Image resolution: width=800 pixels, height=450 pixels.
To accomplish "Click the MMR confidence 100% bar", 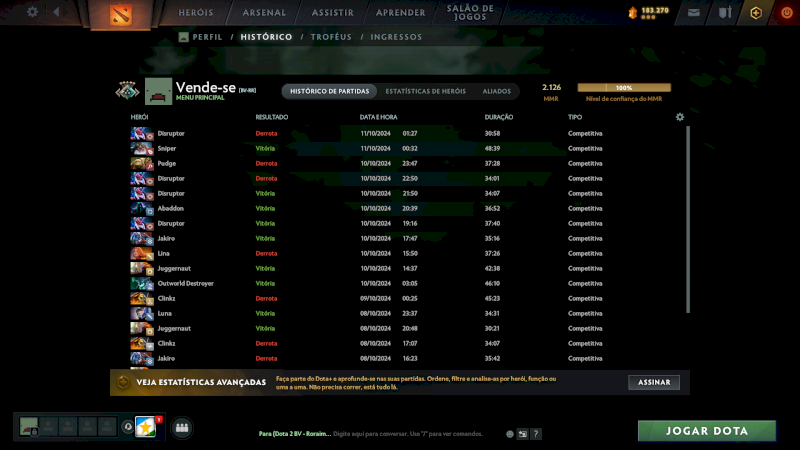I will 624,88.
